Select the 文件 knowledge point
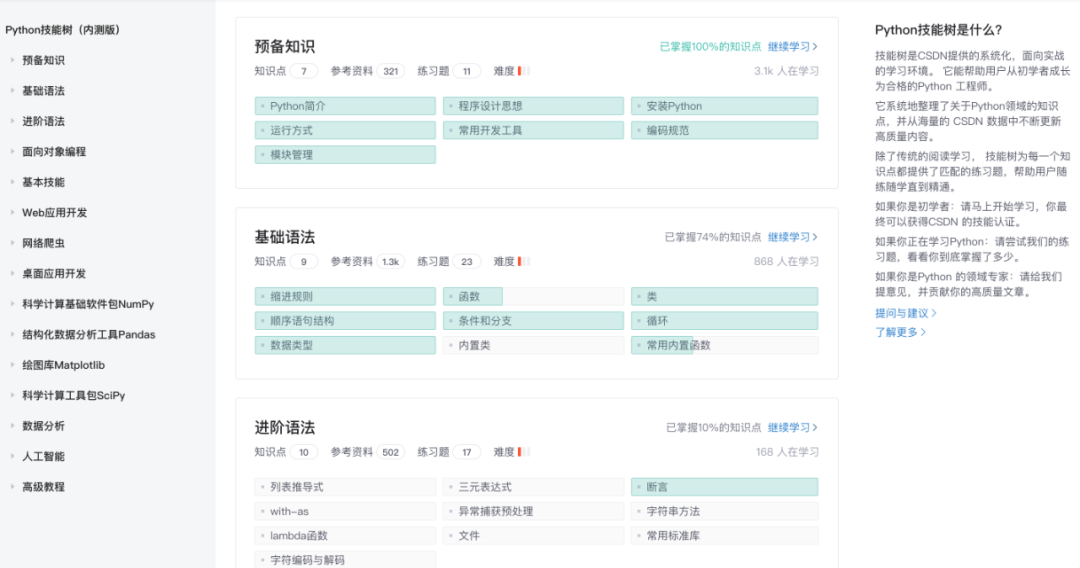Viewport: 1080px width, 568px height. (x=533, y=536)
